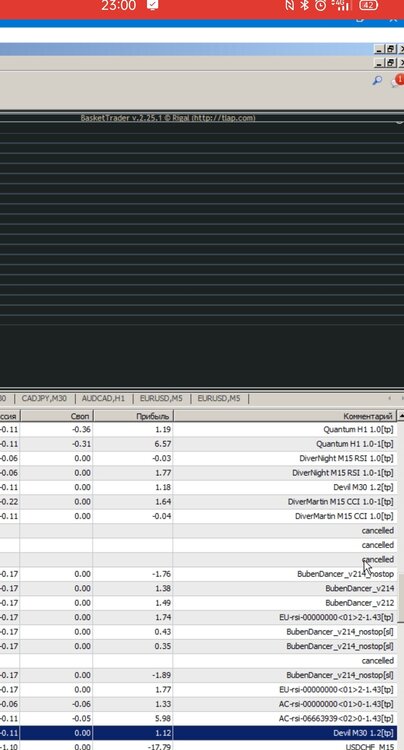Click the profit value 1.64
Image resolution: width=404 pixels, height=750 pixels.
(x=163, y=502)
